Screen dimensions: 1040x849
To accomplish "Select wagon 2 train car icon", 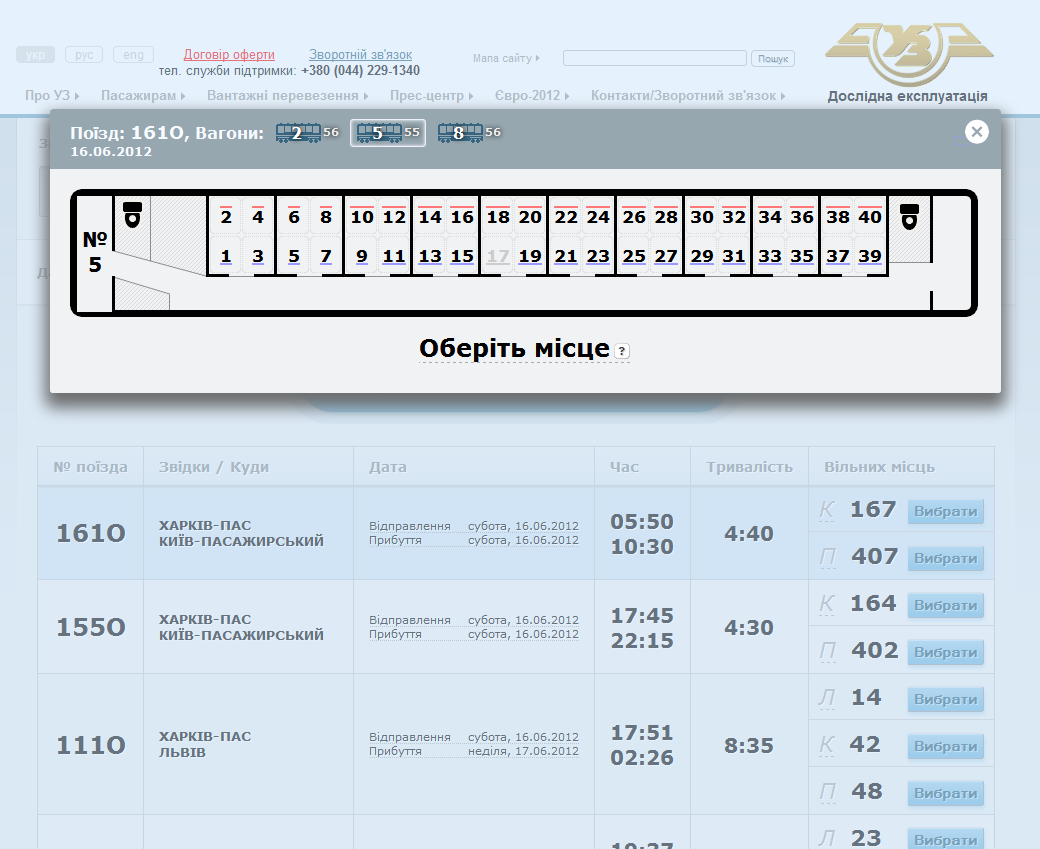I will point(297,133).
